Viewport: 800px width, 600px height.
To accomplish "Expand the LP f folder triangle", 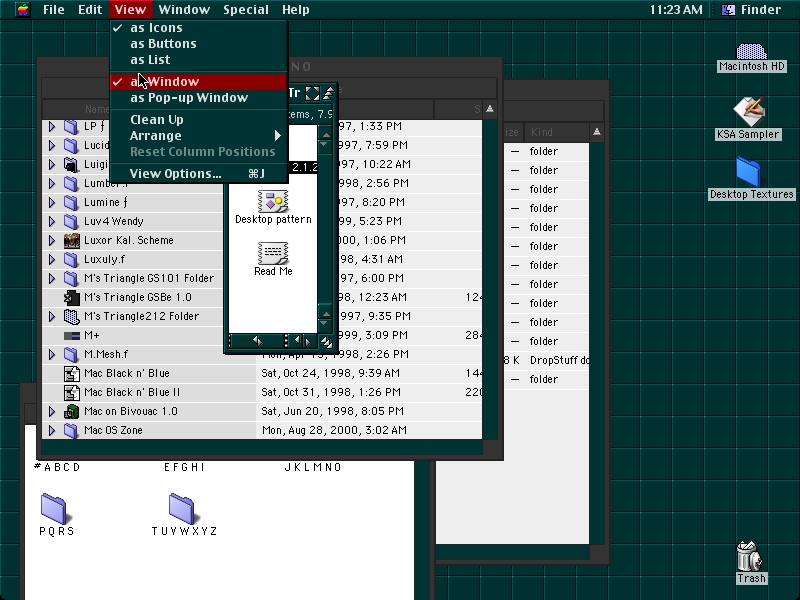I will coord(52,127).
